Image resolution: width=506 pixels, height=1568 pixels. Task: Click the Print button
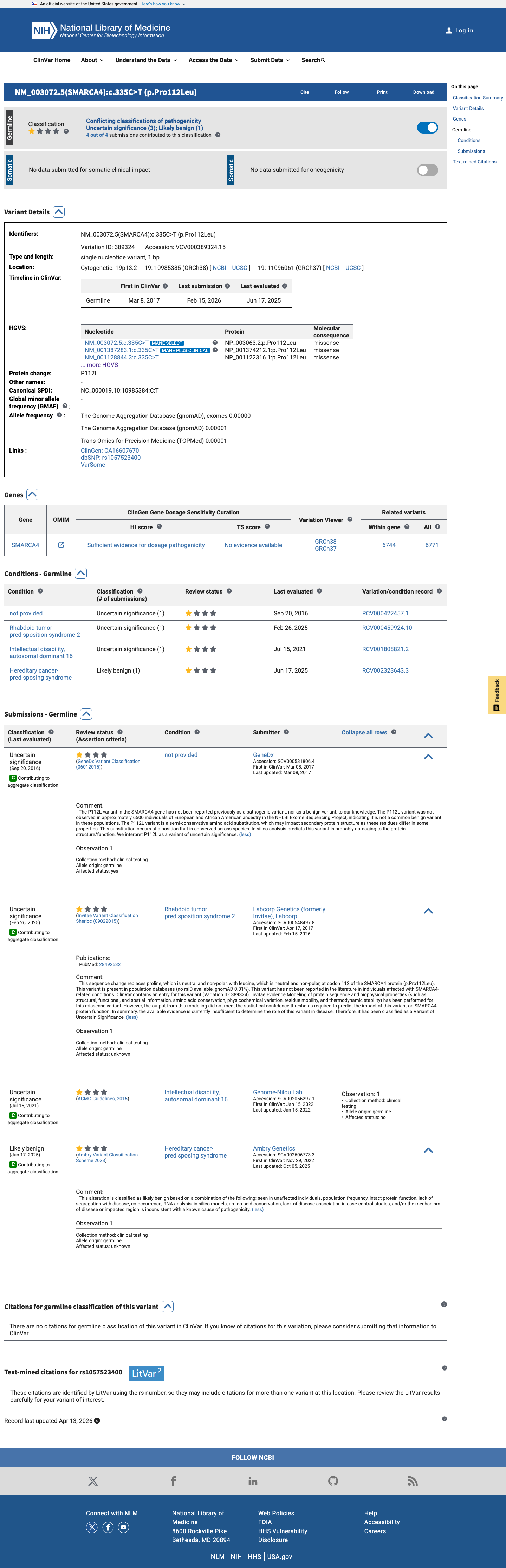(x=382, y=92)
